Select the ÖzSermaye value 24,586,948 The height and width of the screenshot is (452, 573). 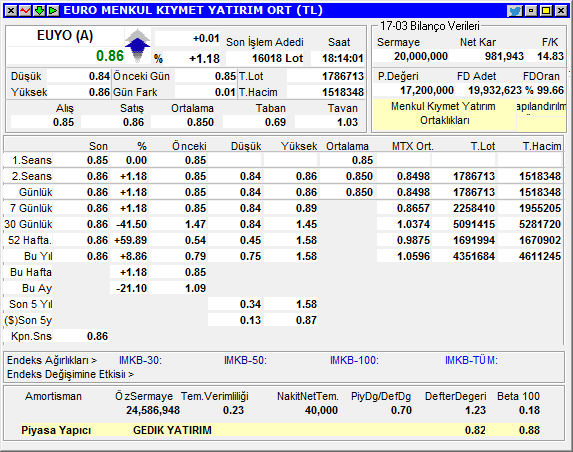153,410
